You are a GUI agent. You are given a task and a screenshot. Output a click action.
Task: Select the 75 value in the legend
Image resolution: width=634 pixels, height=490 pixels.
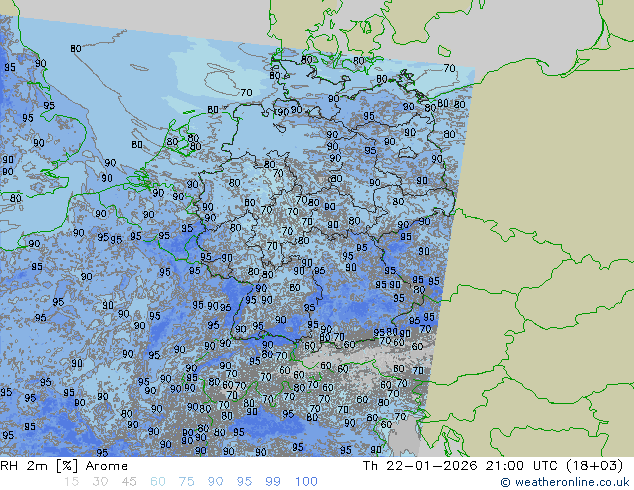(x=186, y=482)
